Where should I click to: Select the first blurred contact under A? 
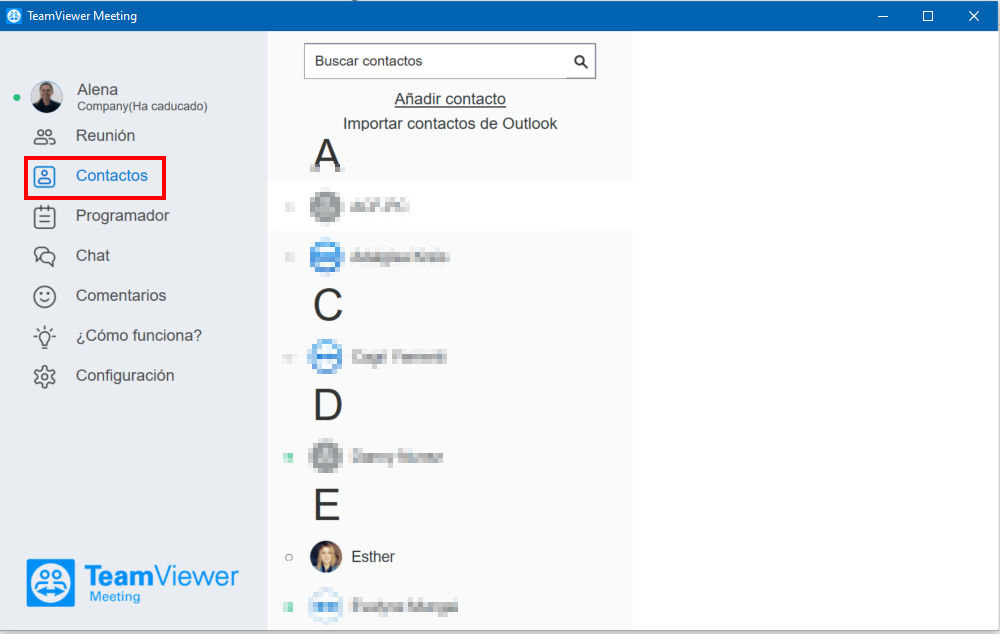coord(450,206)
